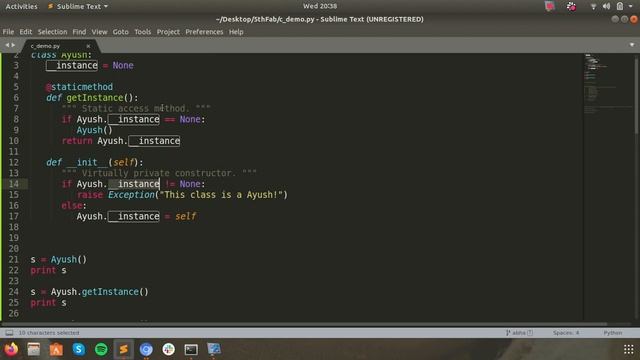
Task: Open the Activities overview
Action: [x=21, y=6]
